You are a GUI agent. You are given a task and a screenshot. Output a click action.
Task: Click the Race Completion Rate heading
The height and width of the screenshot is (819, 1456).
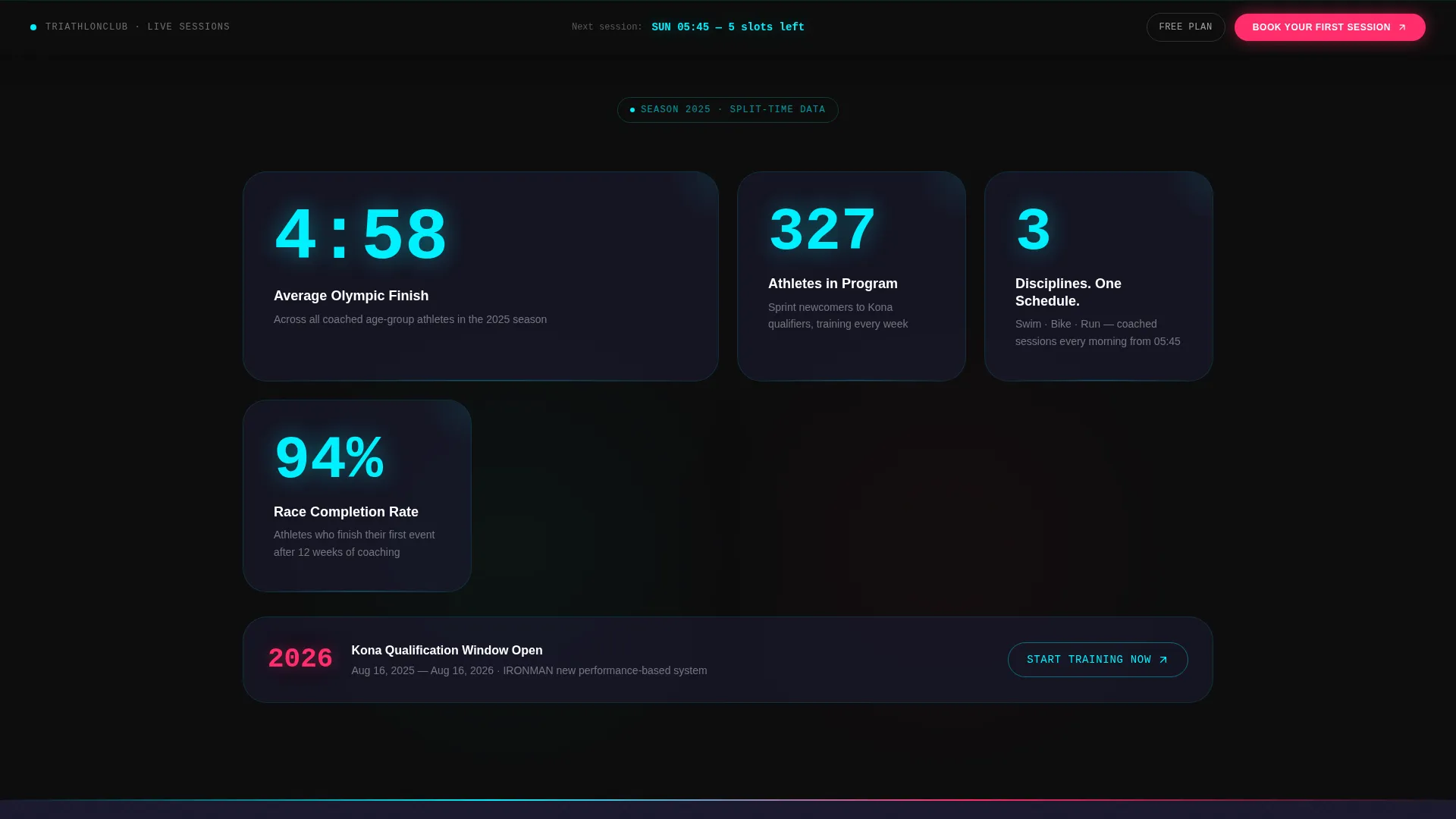[x=346, y=512]
